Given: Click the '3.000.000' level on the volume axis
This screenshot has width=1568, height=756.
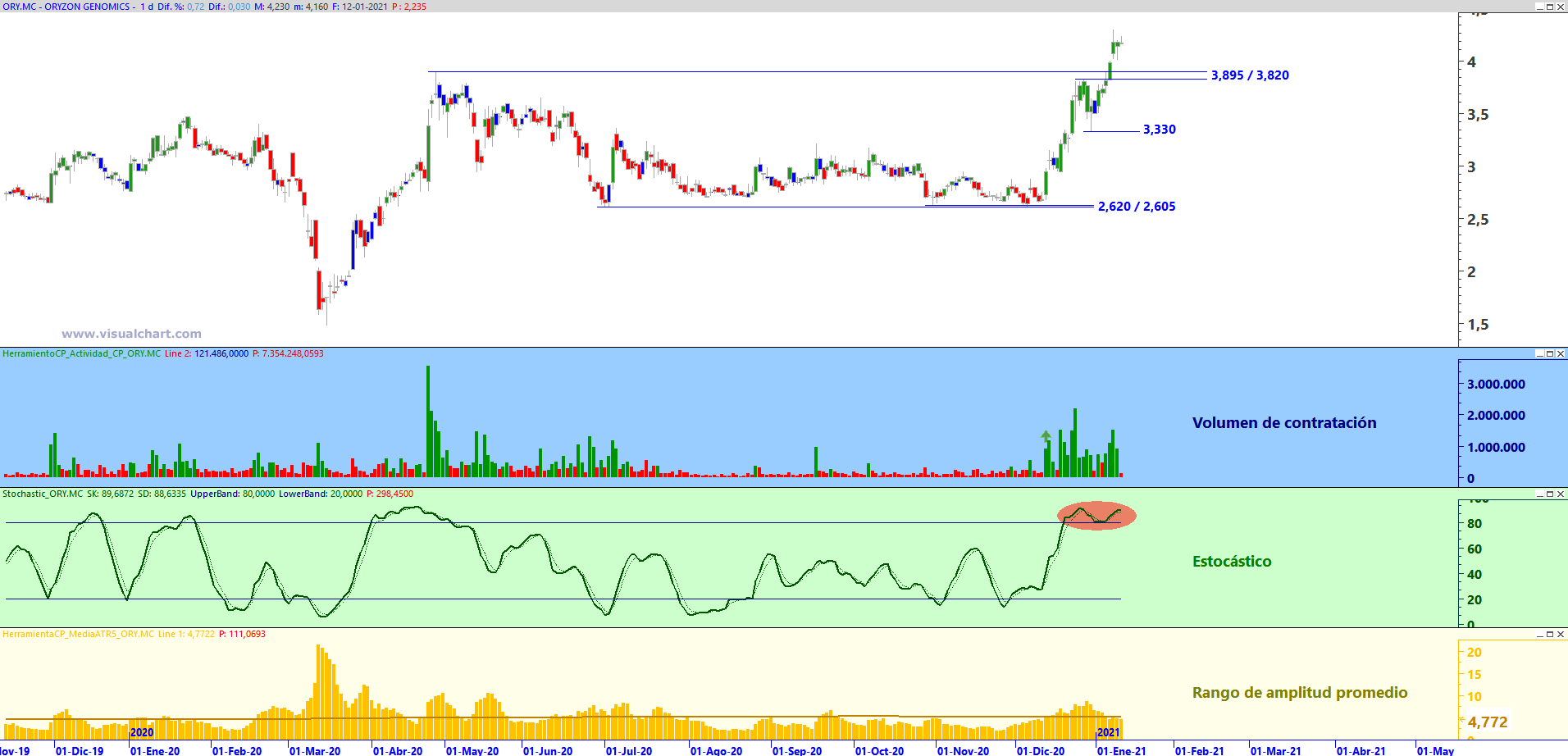Looking at the screenshot, I should click(1497, 385).
